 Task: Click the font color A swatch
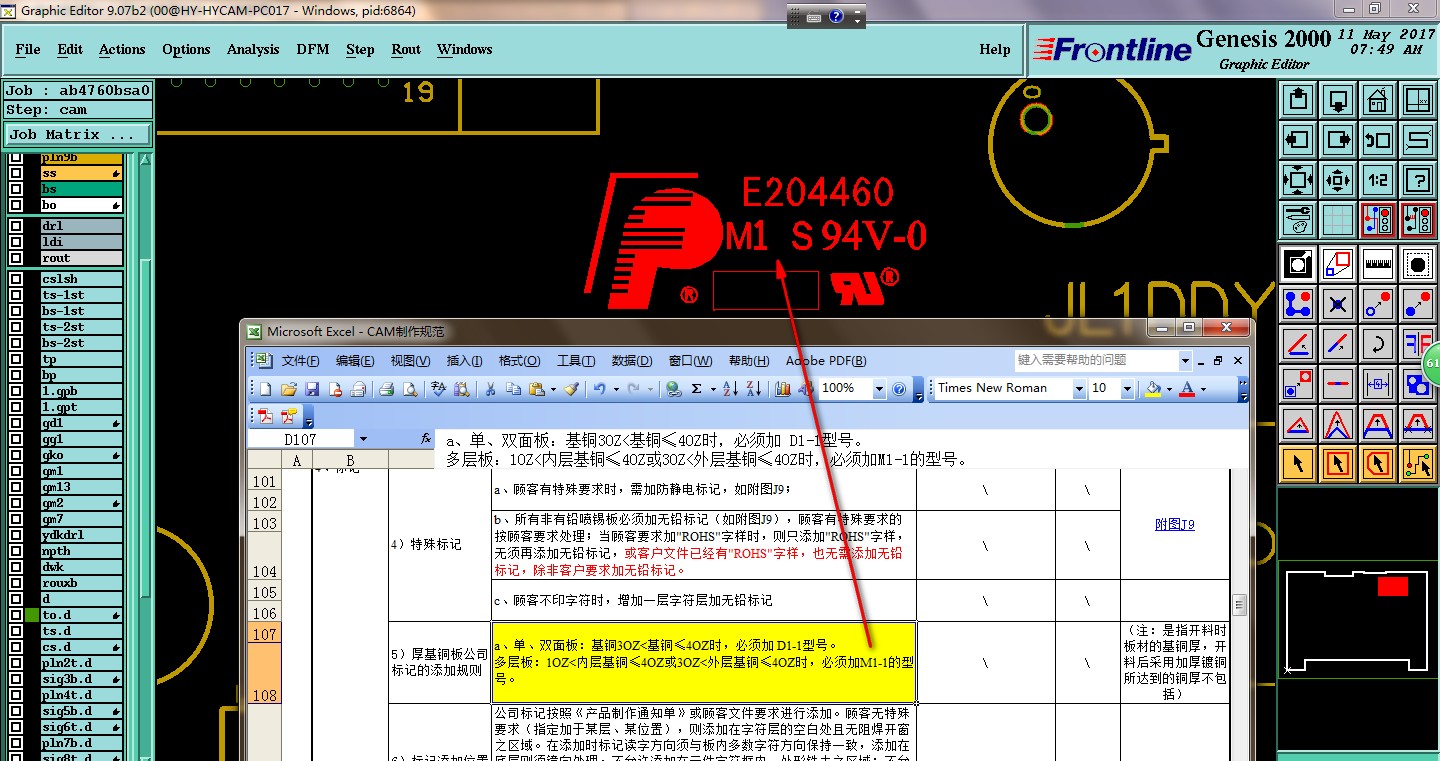1188,389
